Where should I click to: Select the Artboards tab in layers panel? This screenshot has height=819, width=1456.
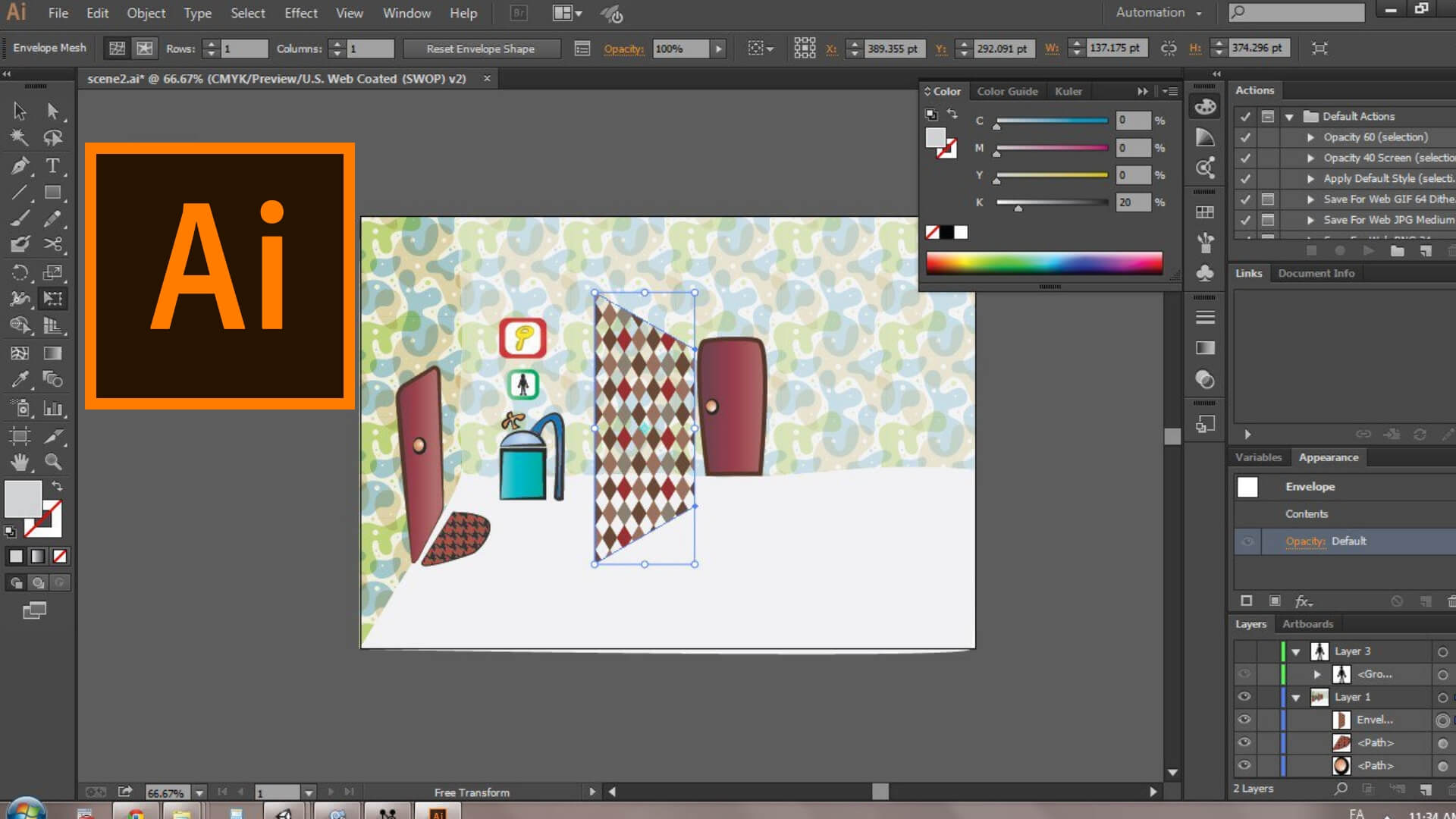pyautogui.click(x=1308, y=623)
